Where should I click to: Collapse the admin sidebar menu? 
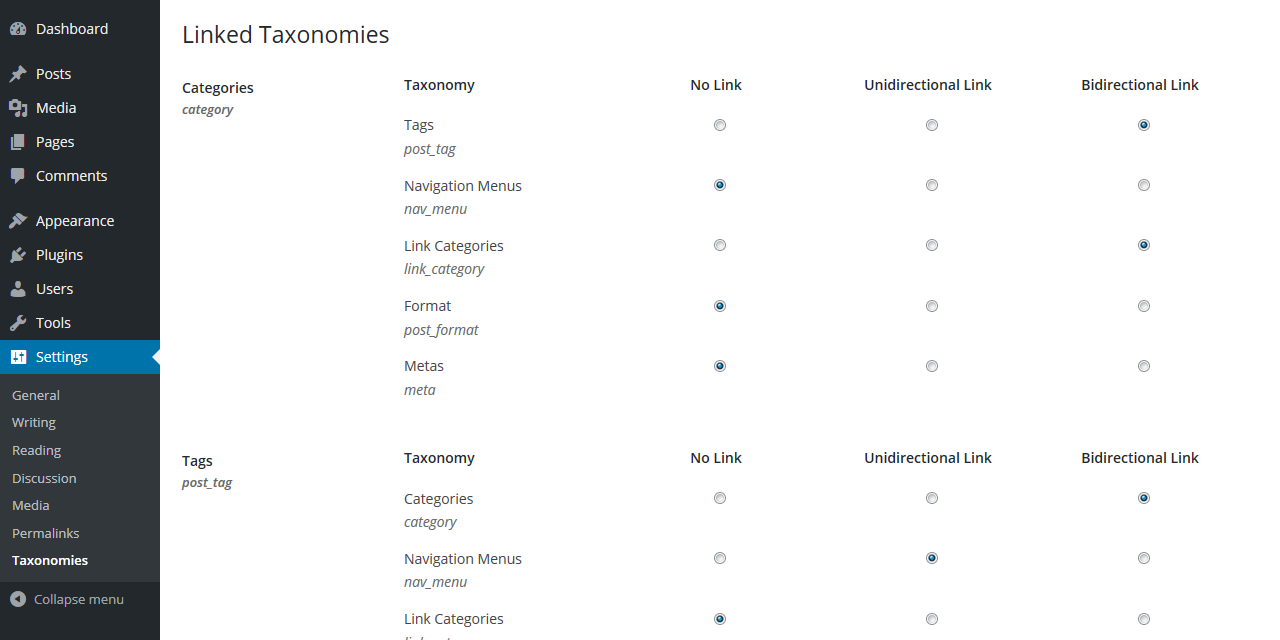pos(68,599)
